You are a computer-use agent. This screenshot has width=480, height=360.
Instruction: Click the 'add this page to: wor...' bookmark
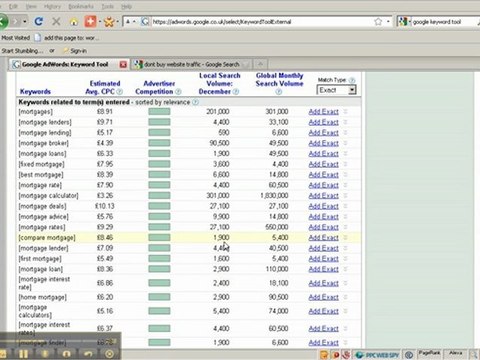pyautogui.click(x=67, y=38)
